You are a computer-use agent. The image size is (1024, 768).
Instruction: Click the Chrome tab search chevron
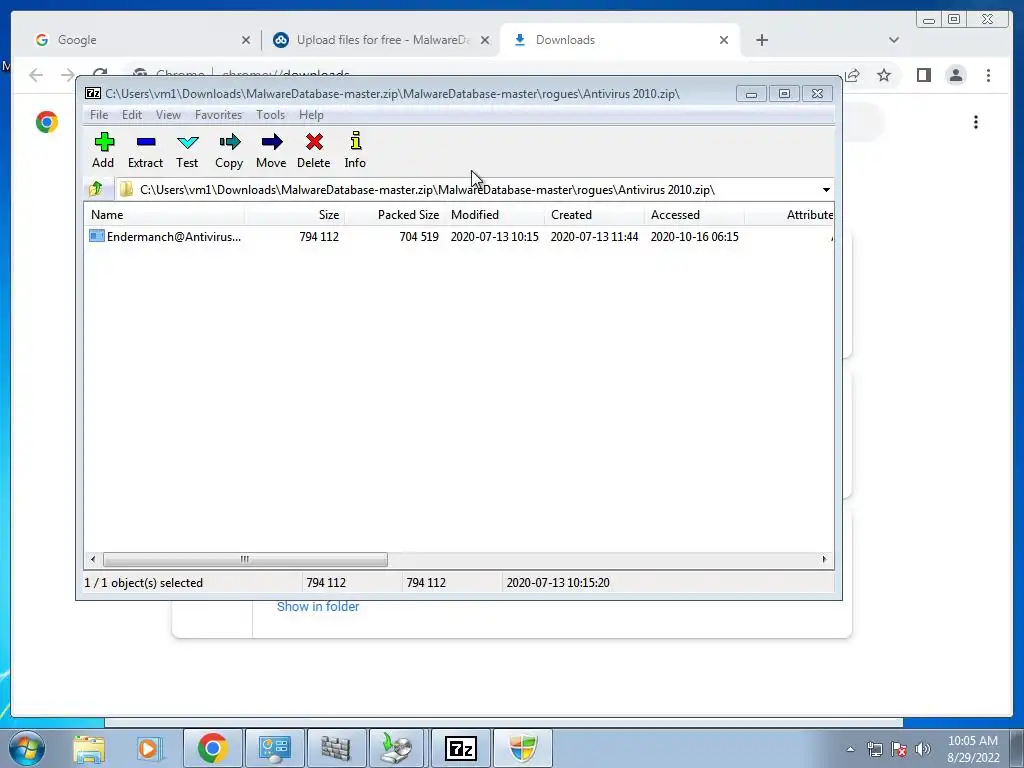click(894, 40)
